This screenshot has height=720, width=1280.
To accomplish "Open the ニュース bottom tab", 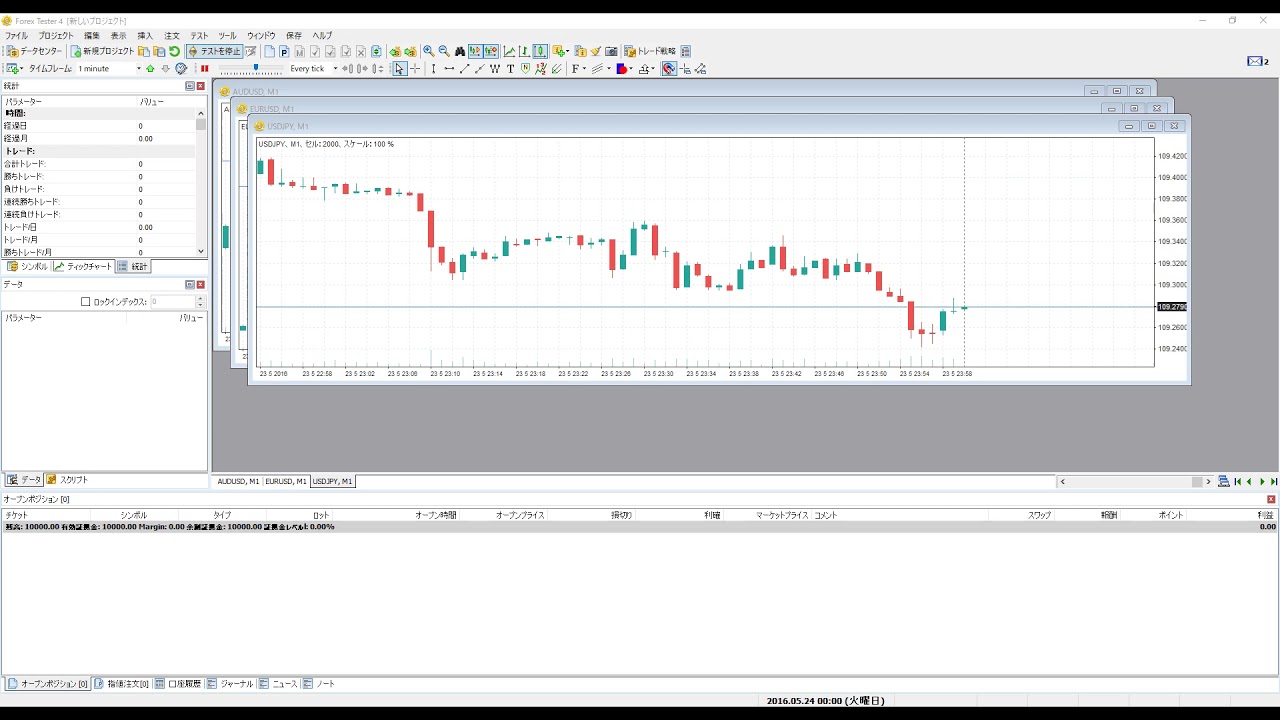I will [x=279, y=684].
